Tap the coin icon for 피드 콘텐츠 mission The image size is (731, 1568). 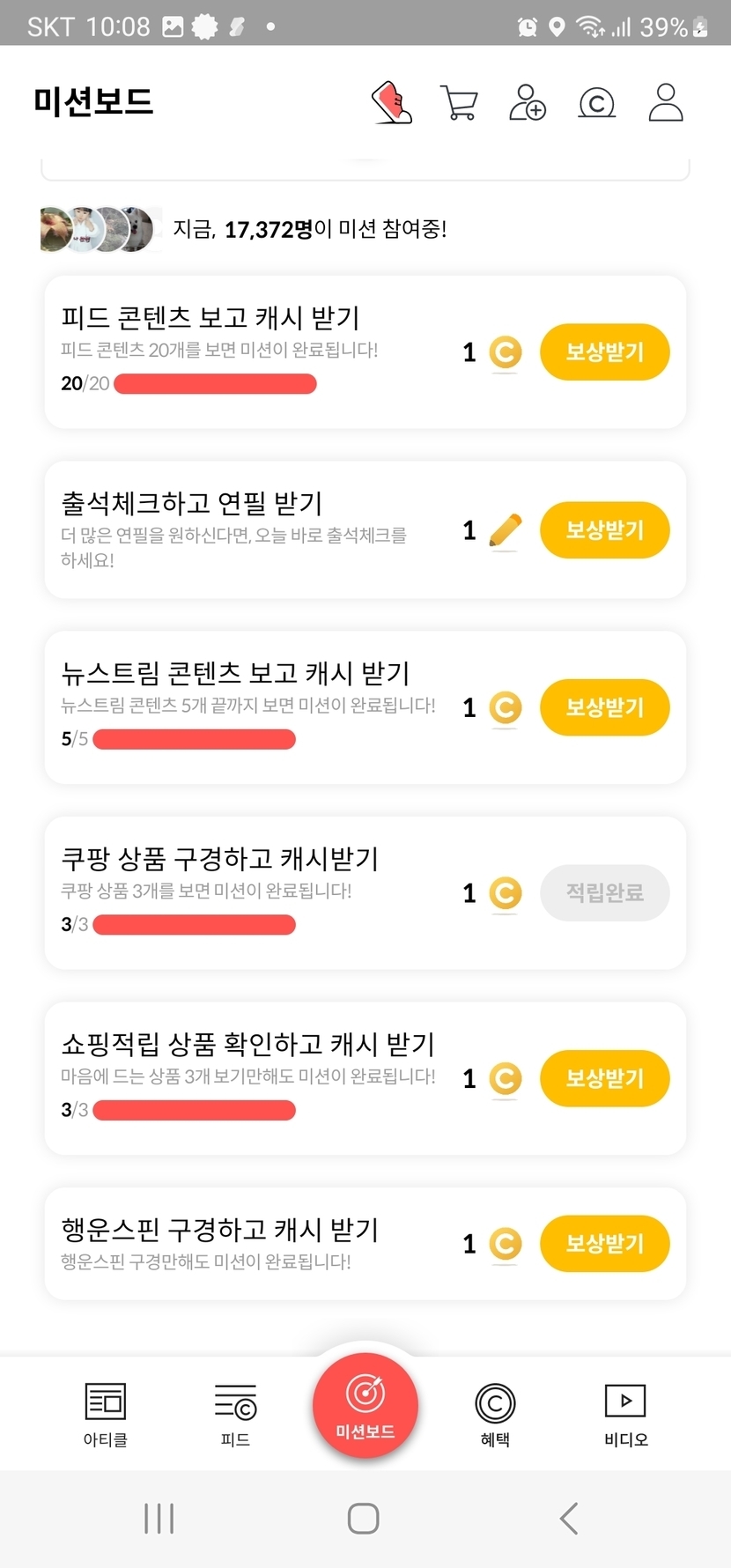click(x=505, y=352)
